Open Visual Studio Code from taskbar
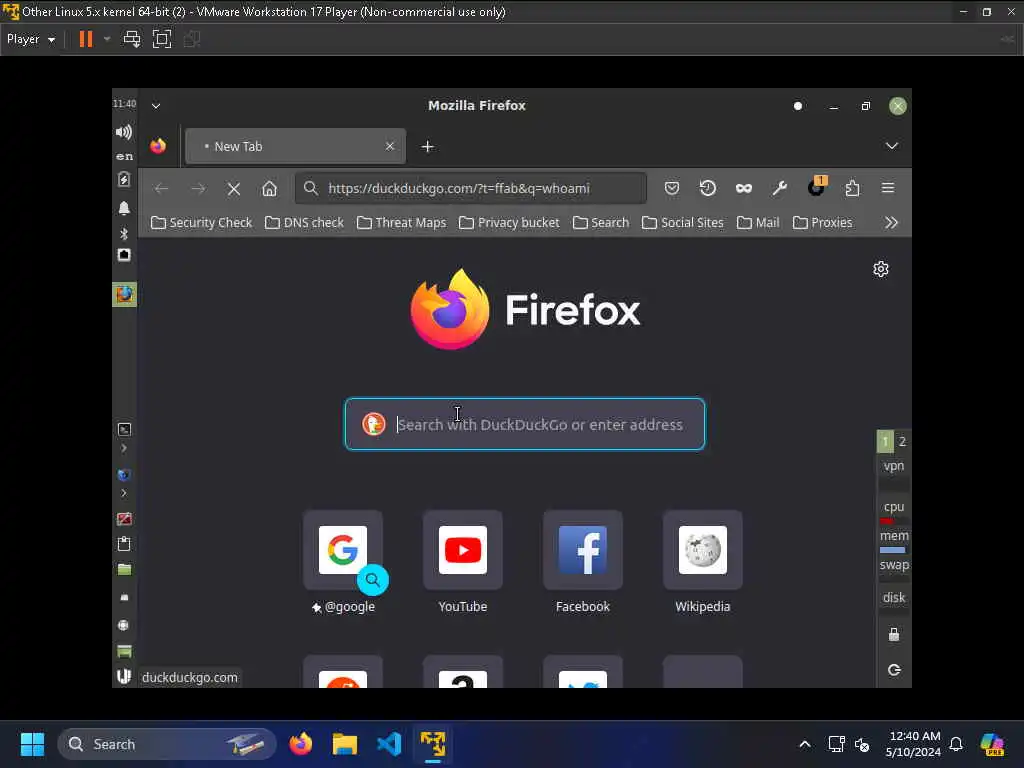The height and width of the screenshot is (768, 1024). [x=389, y=744]
